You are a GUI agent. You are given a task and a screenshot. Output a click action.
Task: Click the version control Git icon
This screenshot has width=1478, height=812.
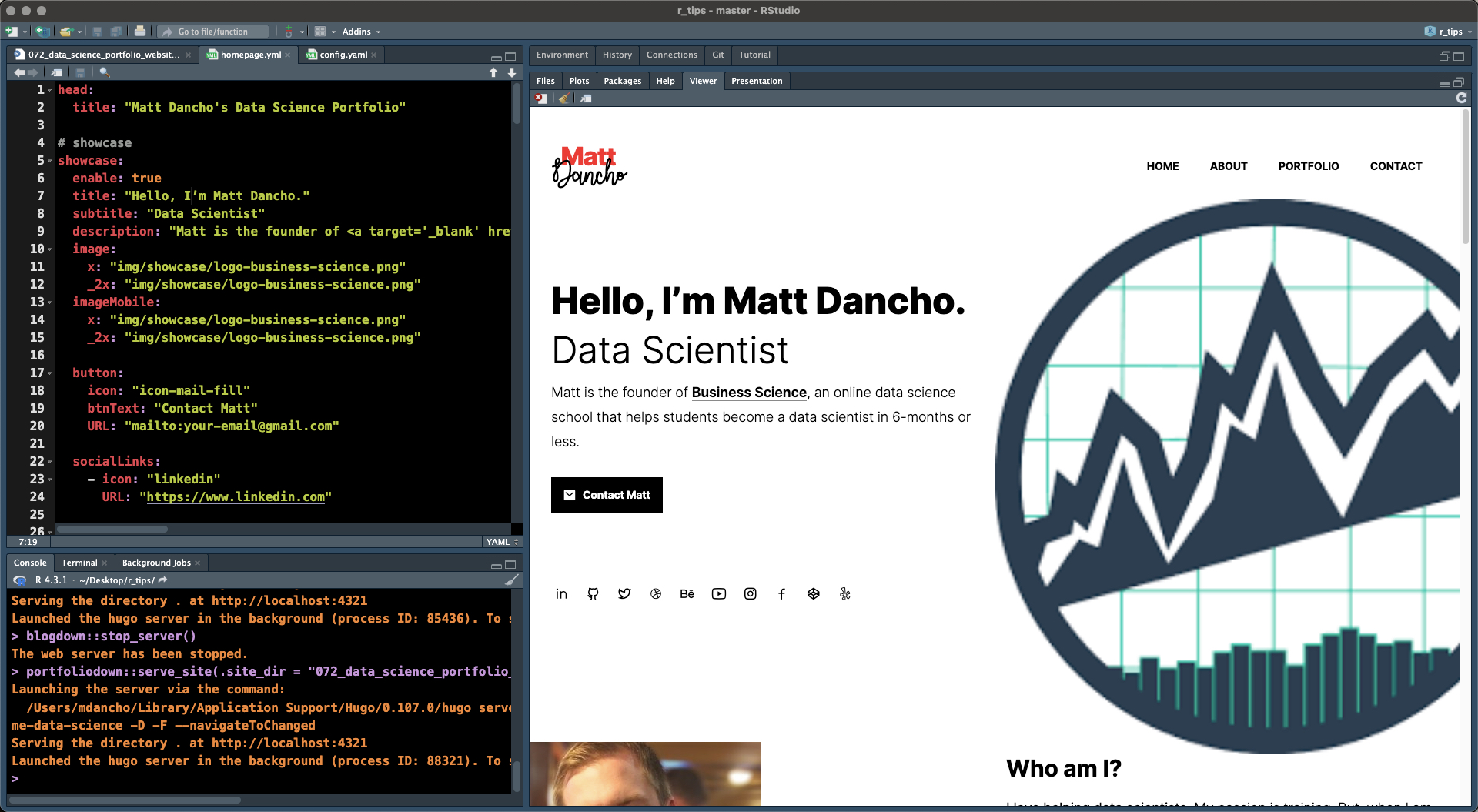click(x=289, y=32)
